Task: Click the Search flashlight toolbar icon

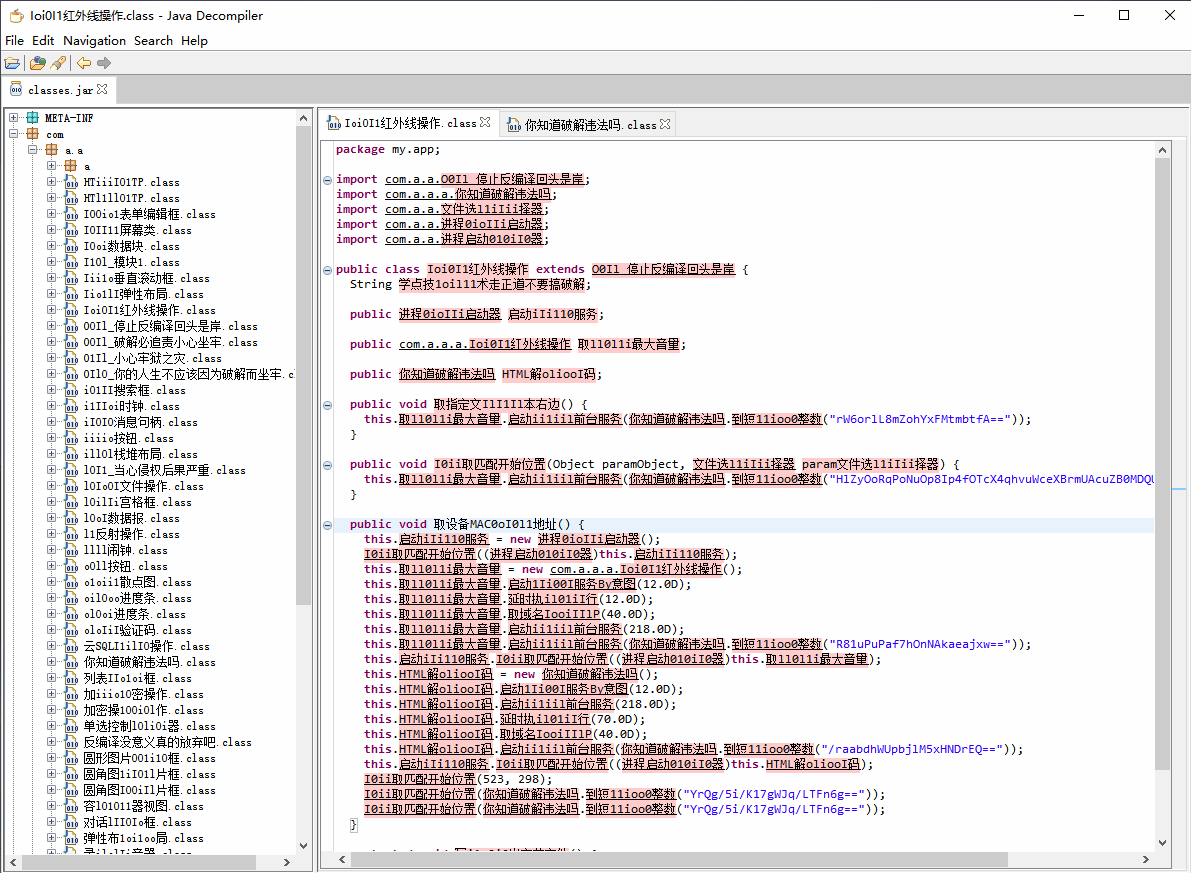Action: (58, 63)
